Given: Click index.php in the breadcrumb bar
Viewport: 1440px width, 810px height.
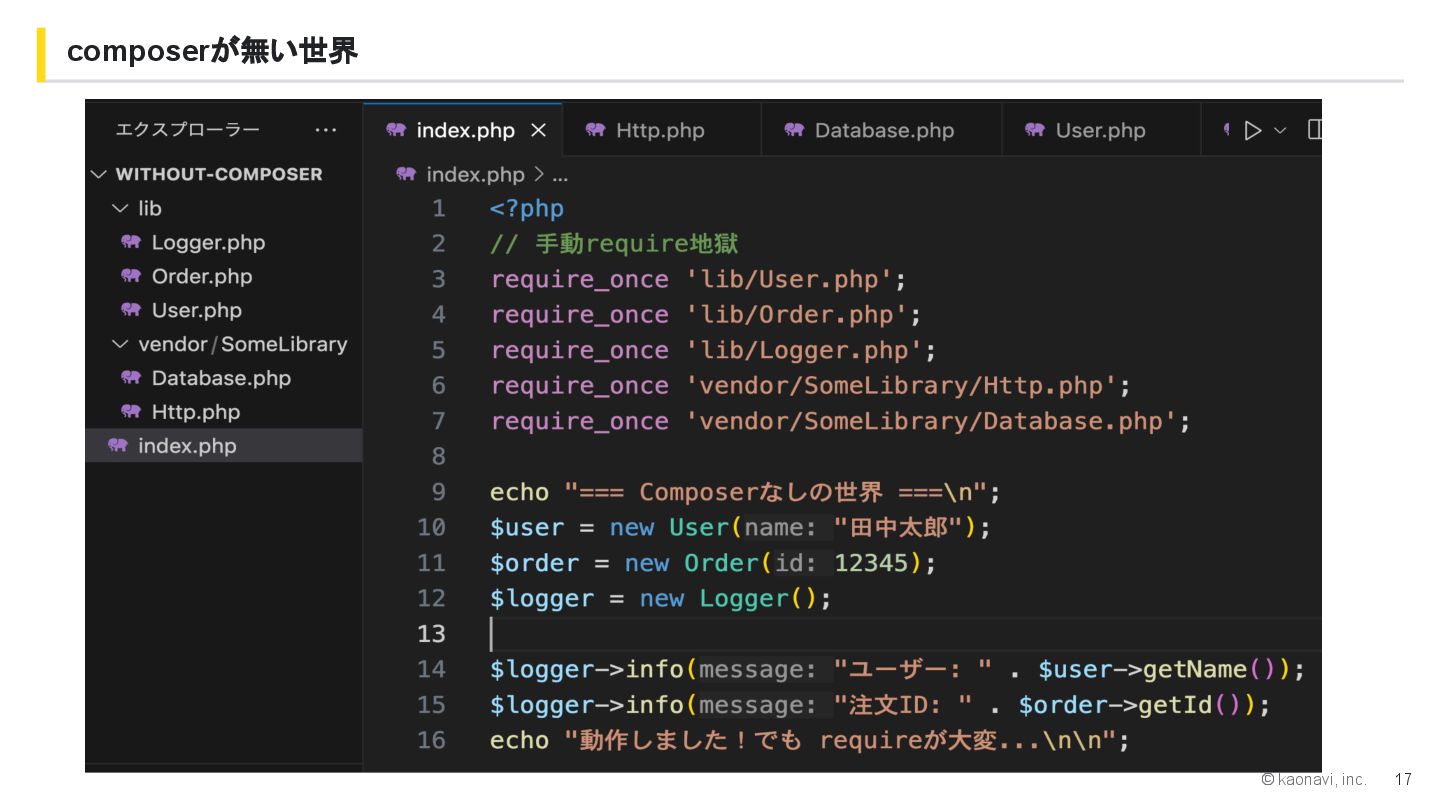Looking at the screenshot, I should click(475, 174).
